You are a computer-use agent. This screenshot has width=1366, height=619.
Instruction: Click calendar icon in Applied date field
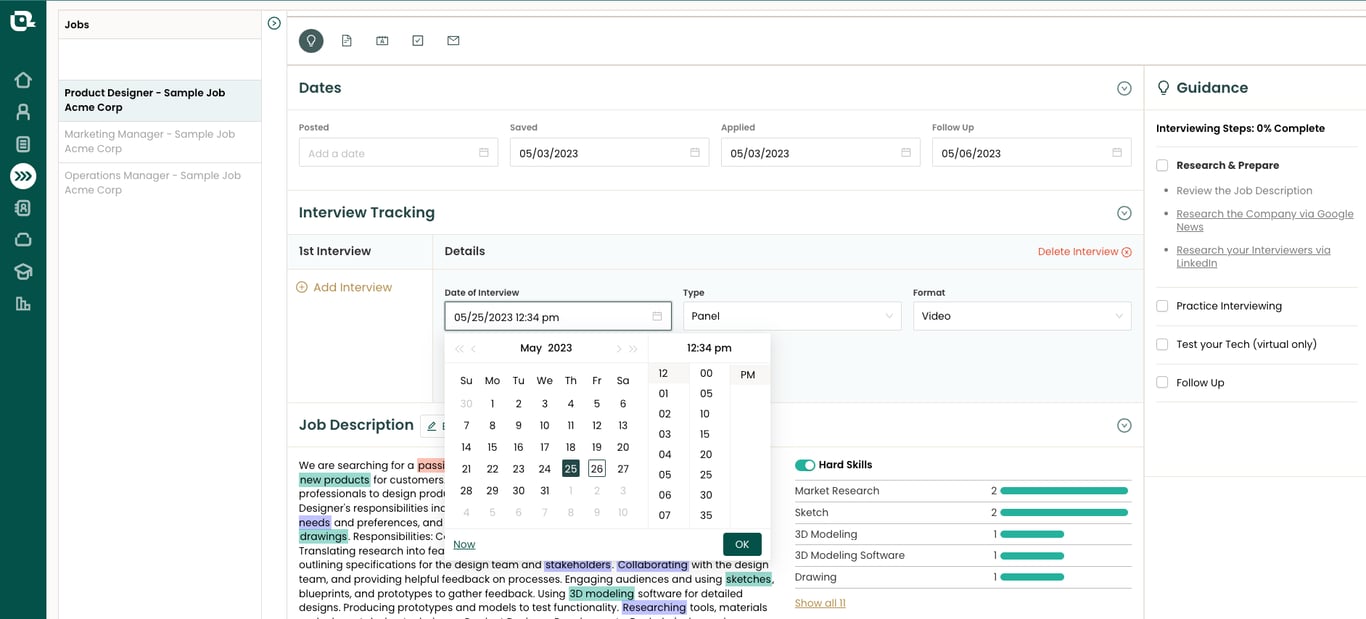[906, 153]
